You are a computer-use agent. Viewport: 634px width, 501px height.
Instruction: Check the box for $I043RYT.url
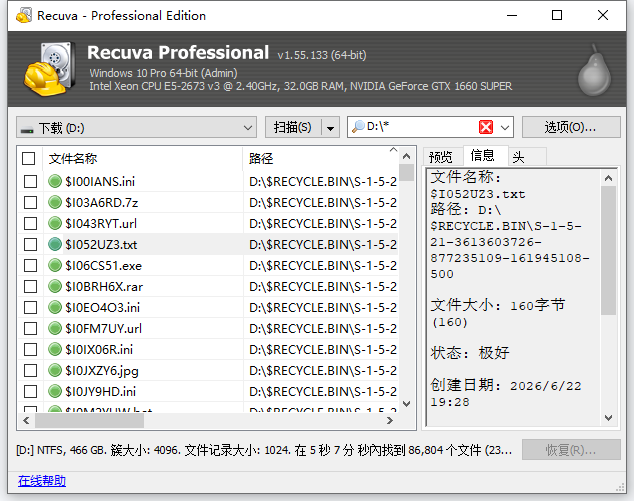30,224
